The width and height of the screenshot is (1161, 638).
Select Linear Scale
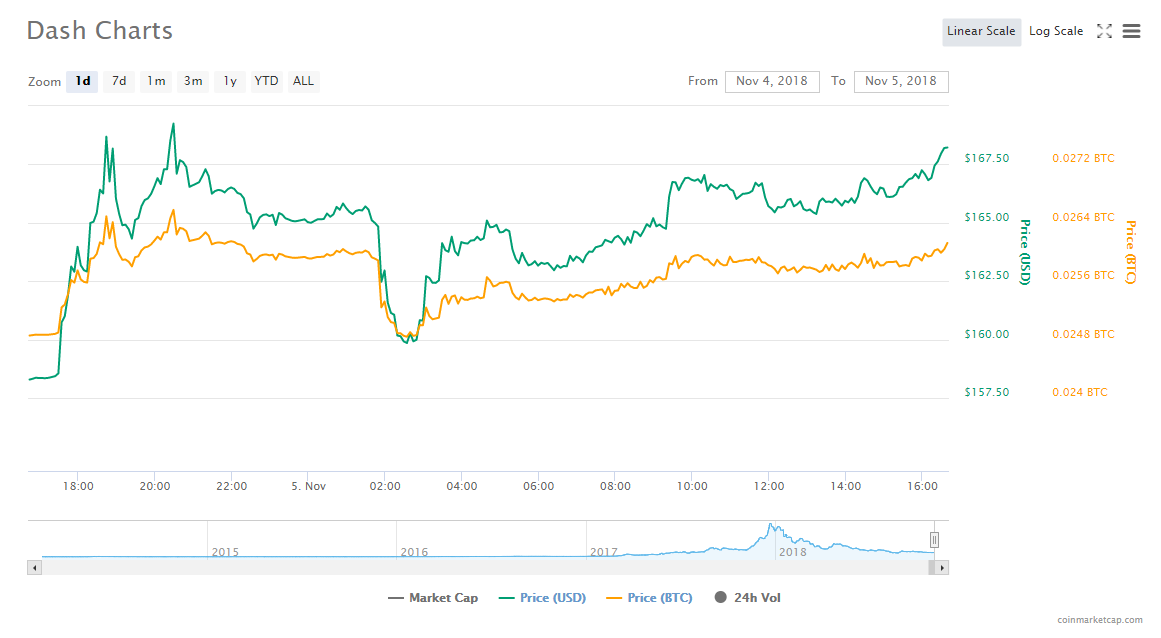click(981, 31)
